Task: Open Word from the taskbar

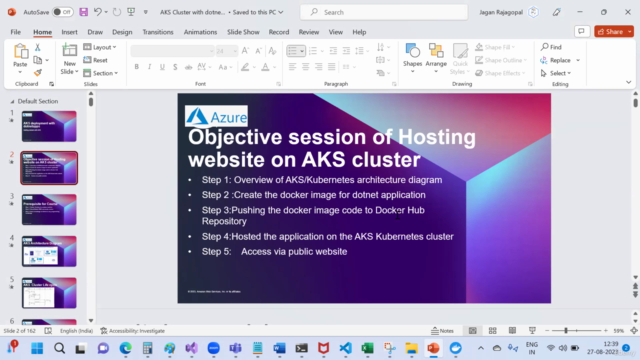Action: pyautogui.click(x=280, y=348)
